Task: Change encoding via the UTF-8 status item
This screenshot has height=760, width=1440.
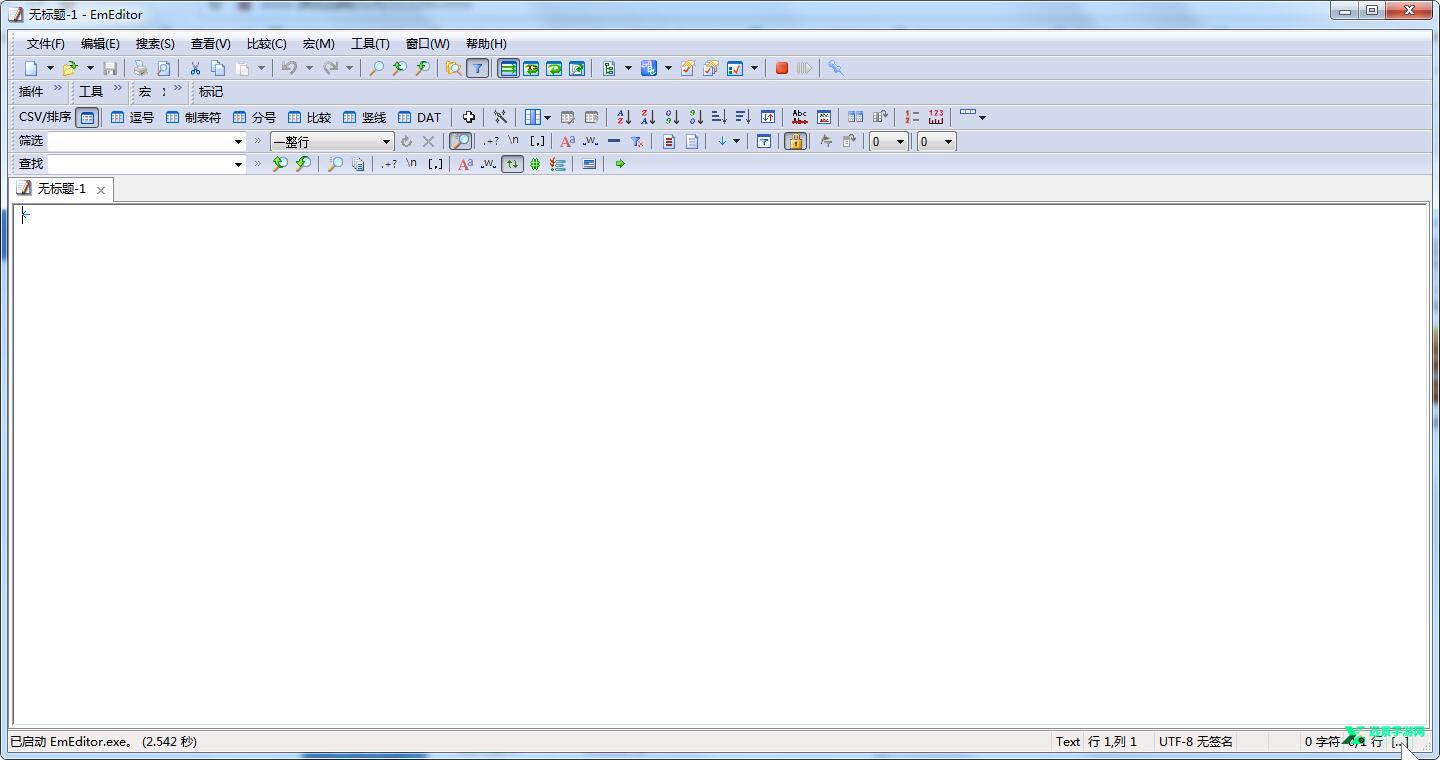Action: coord(1196,741)
